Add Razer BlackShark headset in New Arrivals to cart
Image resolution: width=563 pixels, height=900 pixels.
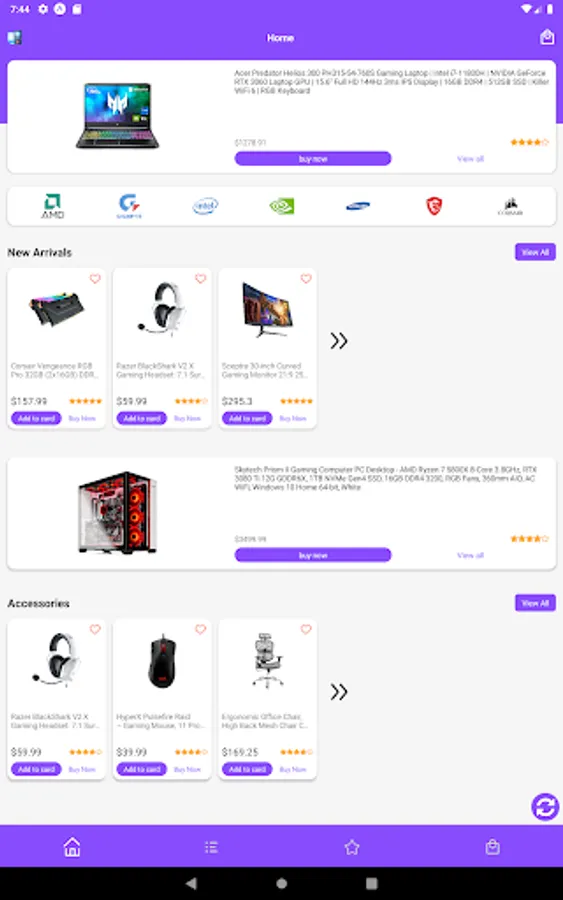(x=142, y=418)
